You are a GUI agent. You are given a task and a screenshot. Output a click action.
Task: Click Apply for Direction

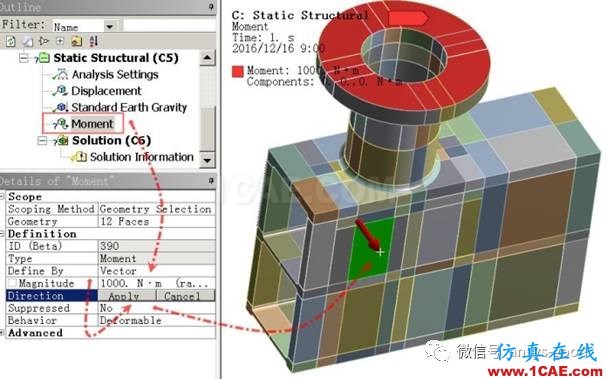[x=127, y=296]
